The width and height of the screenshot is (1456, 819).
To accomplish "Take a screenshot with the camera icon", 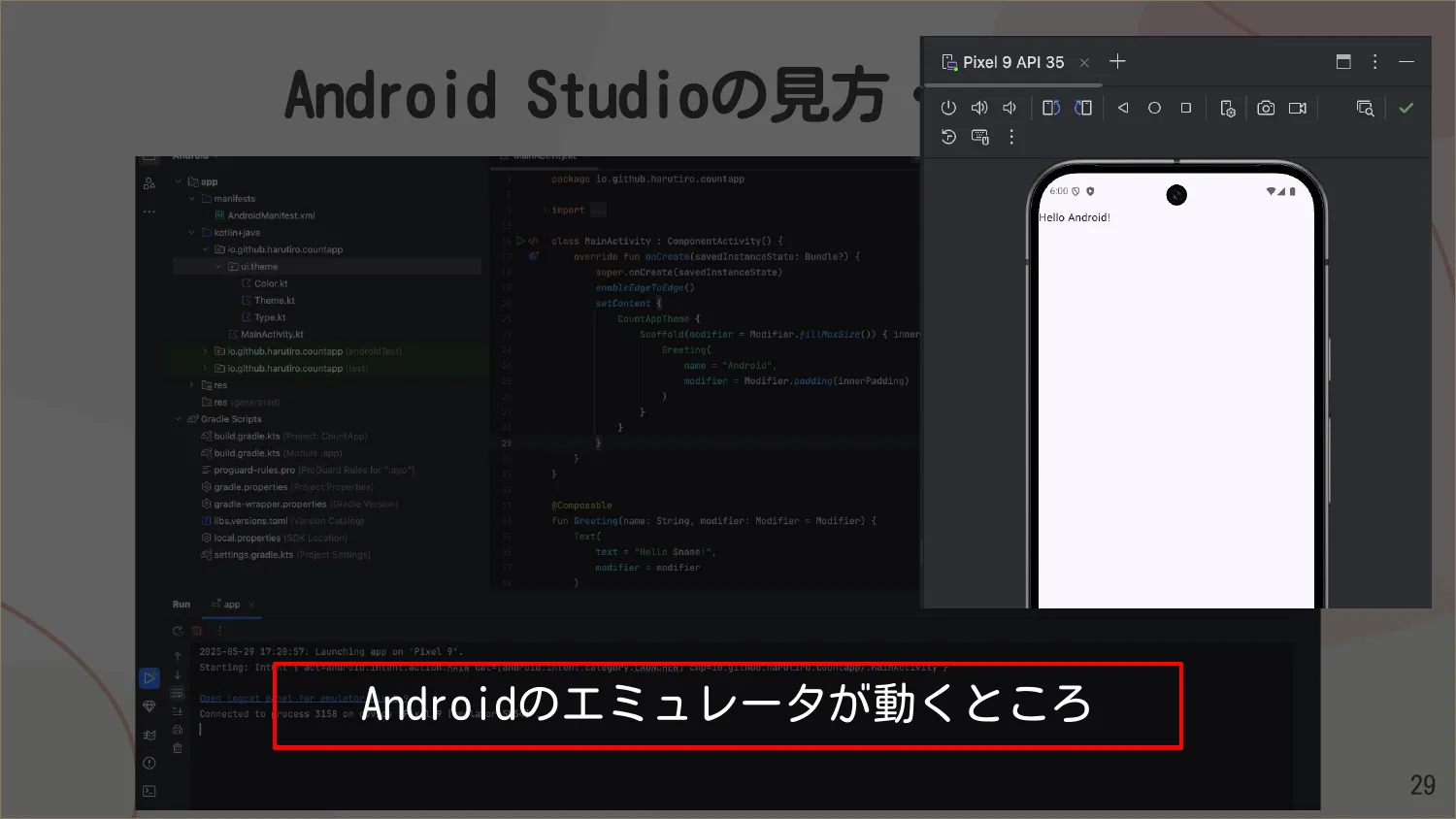I will (1266, 107).
